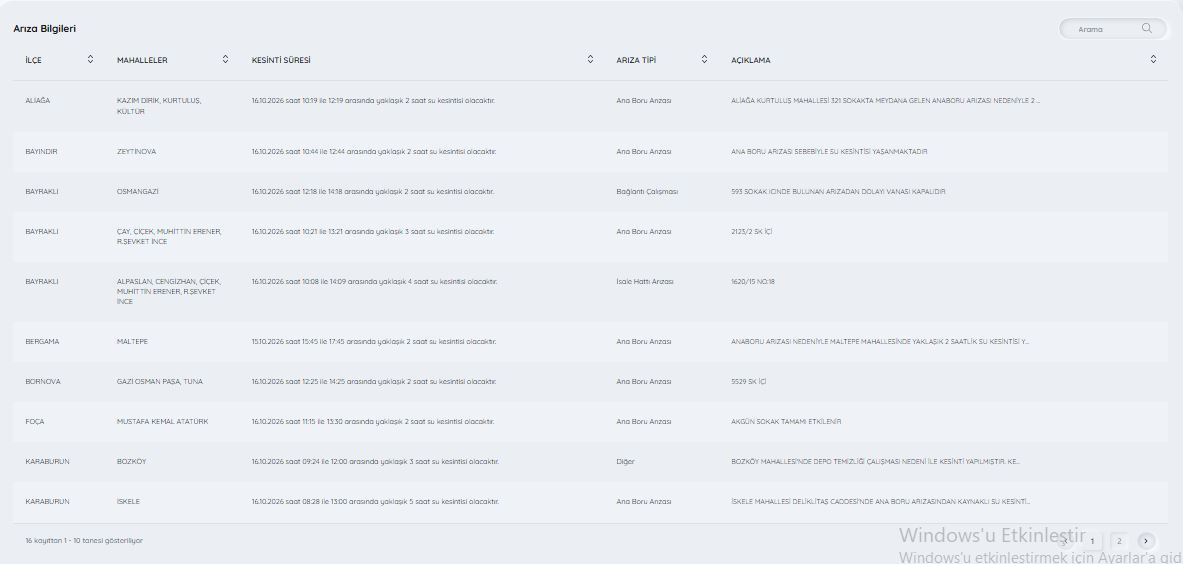Select the ALİAĞA district cell
The image size is (1183, 564).
pyautogui.click(x=38, y=100)
